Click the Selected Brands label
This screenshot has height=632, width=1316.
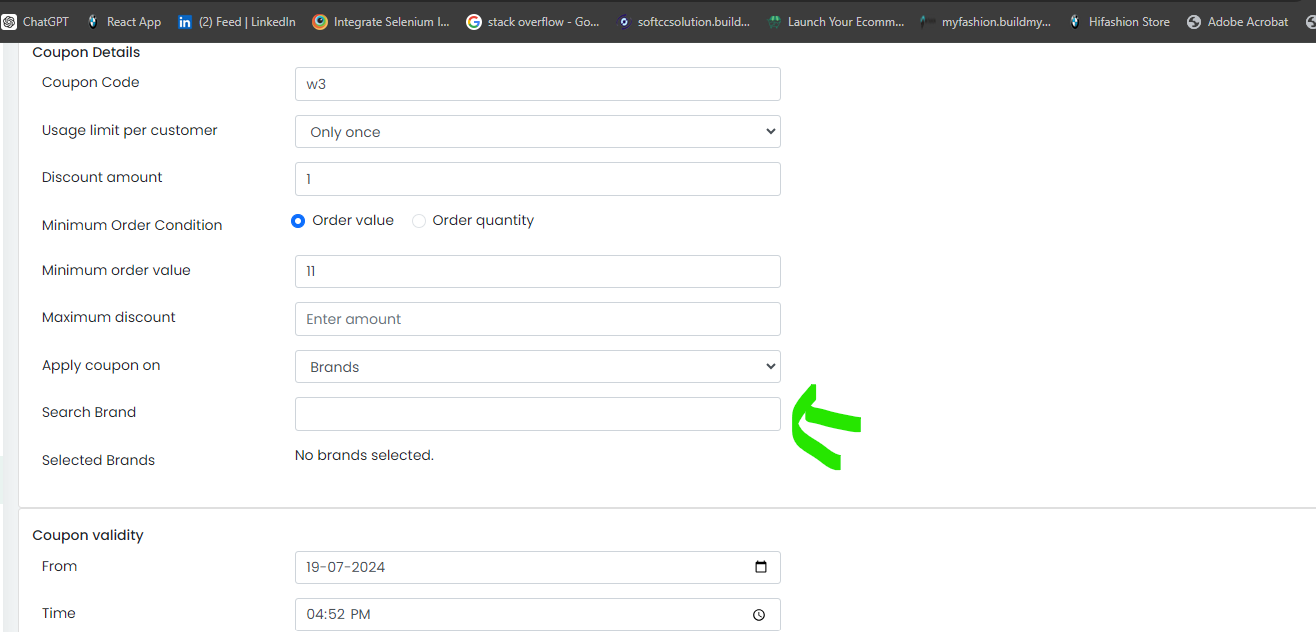click(98, 460)
